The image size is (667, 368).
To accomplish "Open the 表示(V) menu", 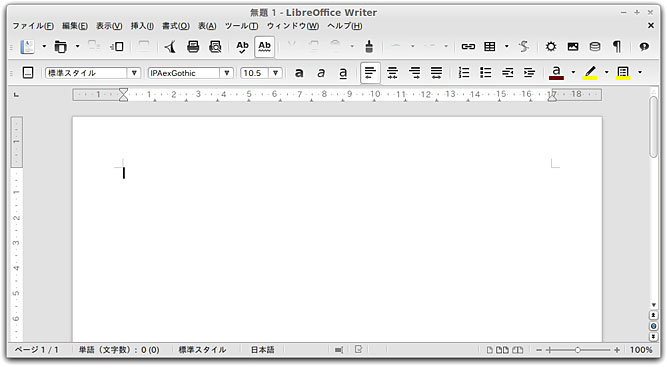I will [109, 26].
